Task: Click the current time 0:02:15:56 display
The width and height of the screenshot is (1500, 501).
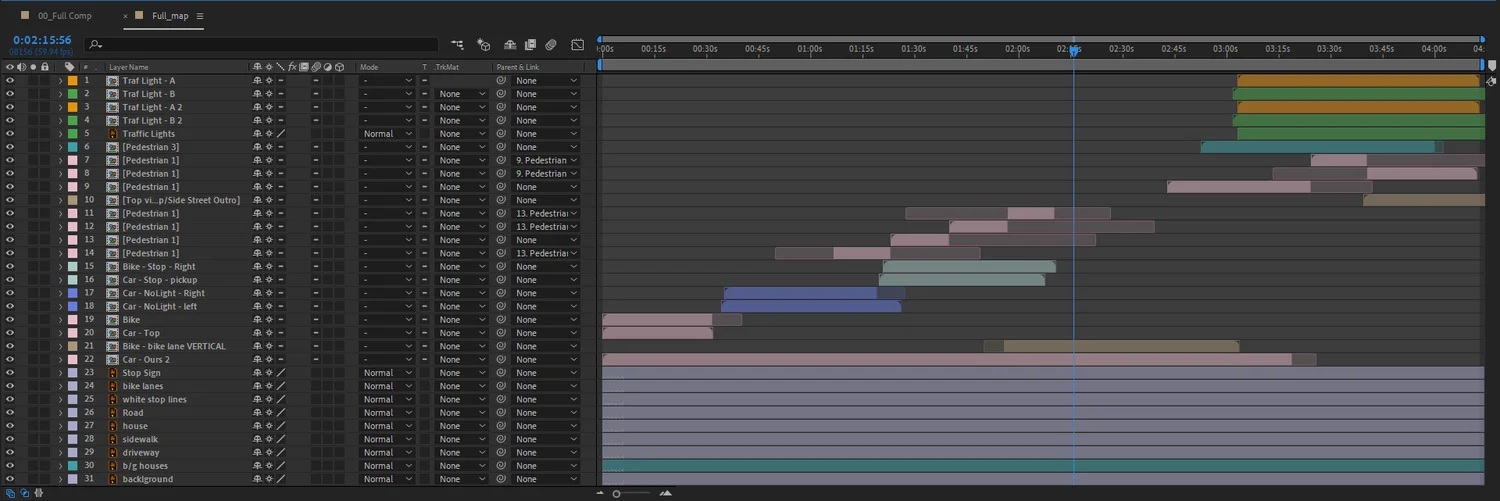Action: tap(42, 40)
